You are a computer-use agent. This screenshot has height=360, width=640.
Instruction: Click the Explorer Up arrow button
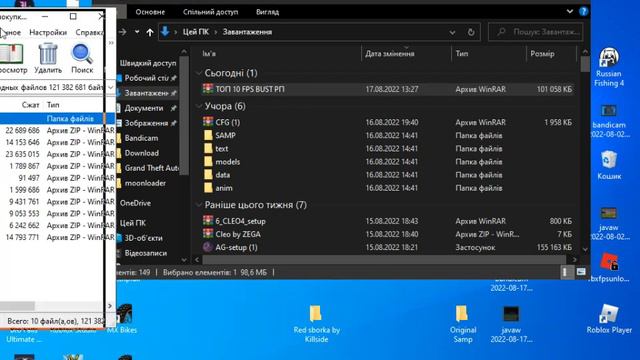click(x=150, y=32)
